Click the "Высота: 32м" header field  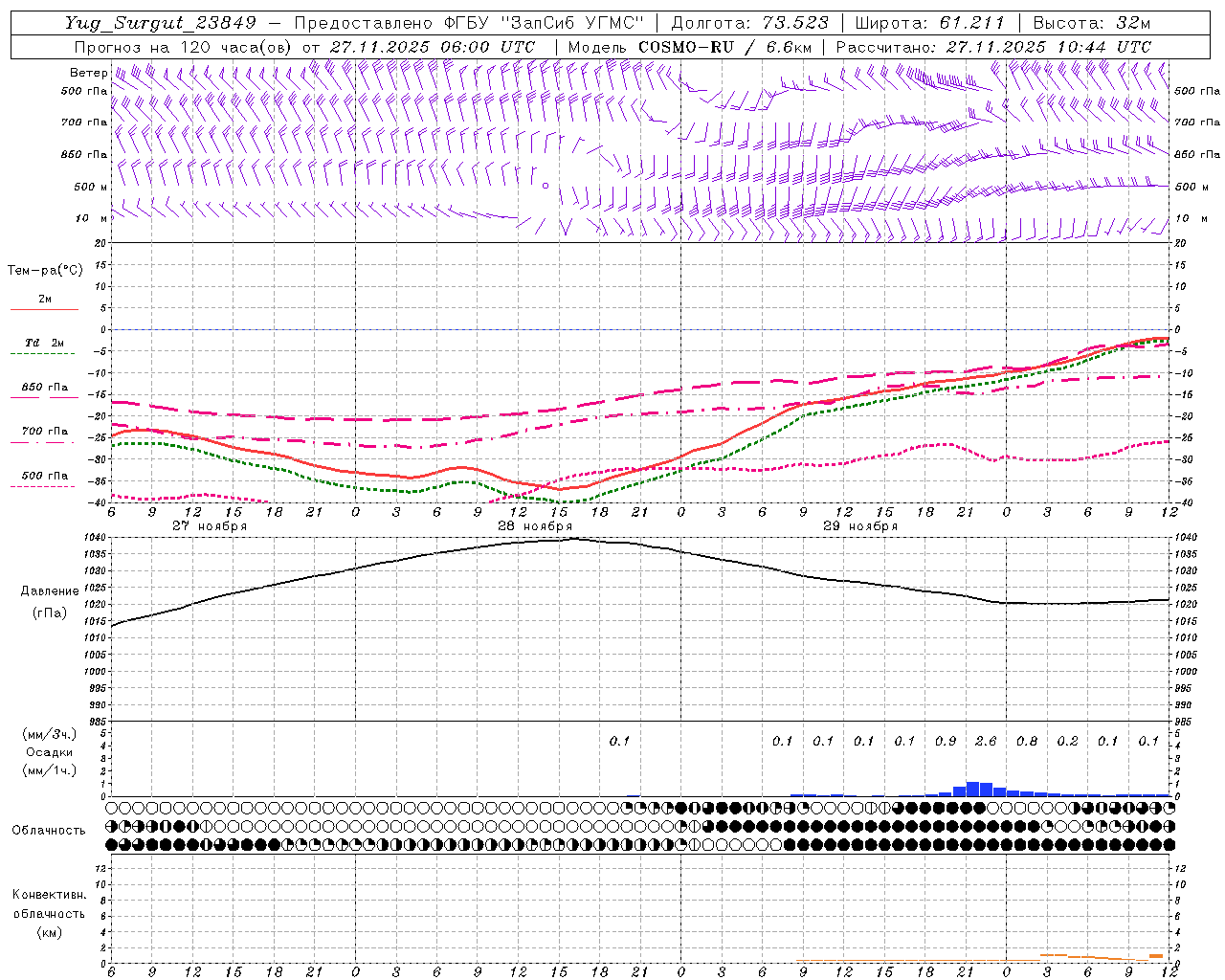(x=1091, y=23)
